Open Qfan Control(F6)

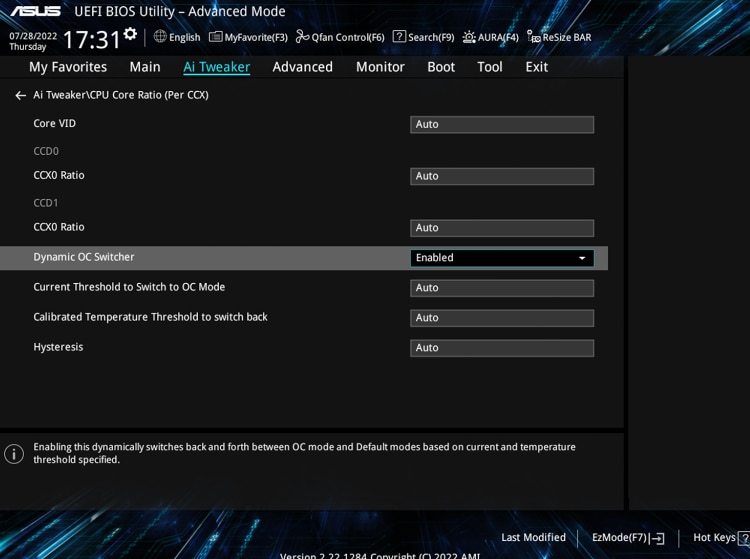[x=340, y=37]
